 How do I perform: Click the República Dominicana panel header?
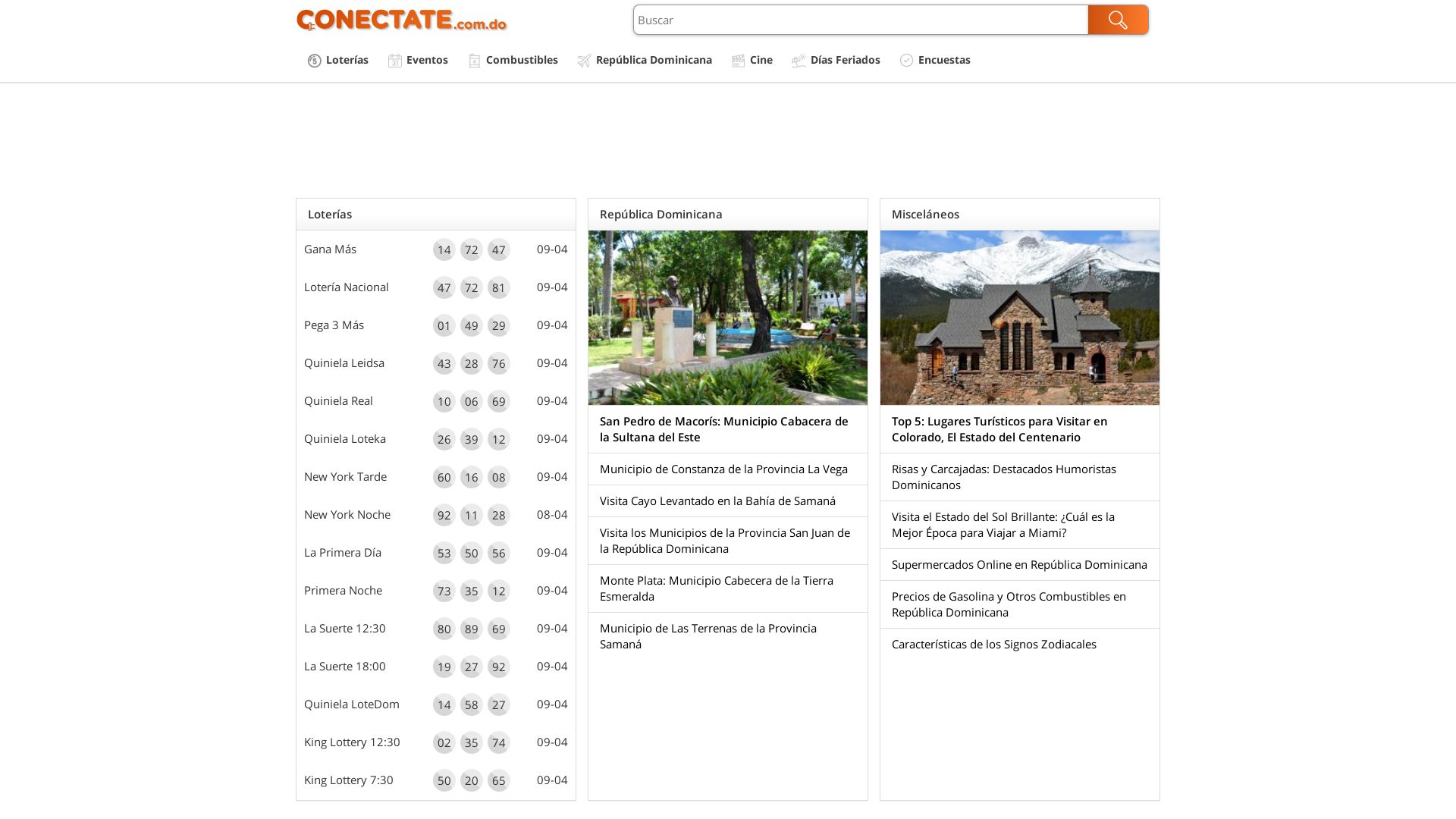pos(728,215)
